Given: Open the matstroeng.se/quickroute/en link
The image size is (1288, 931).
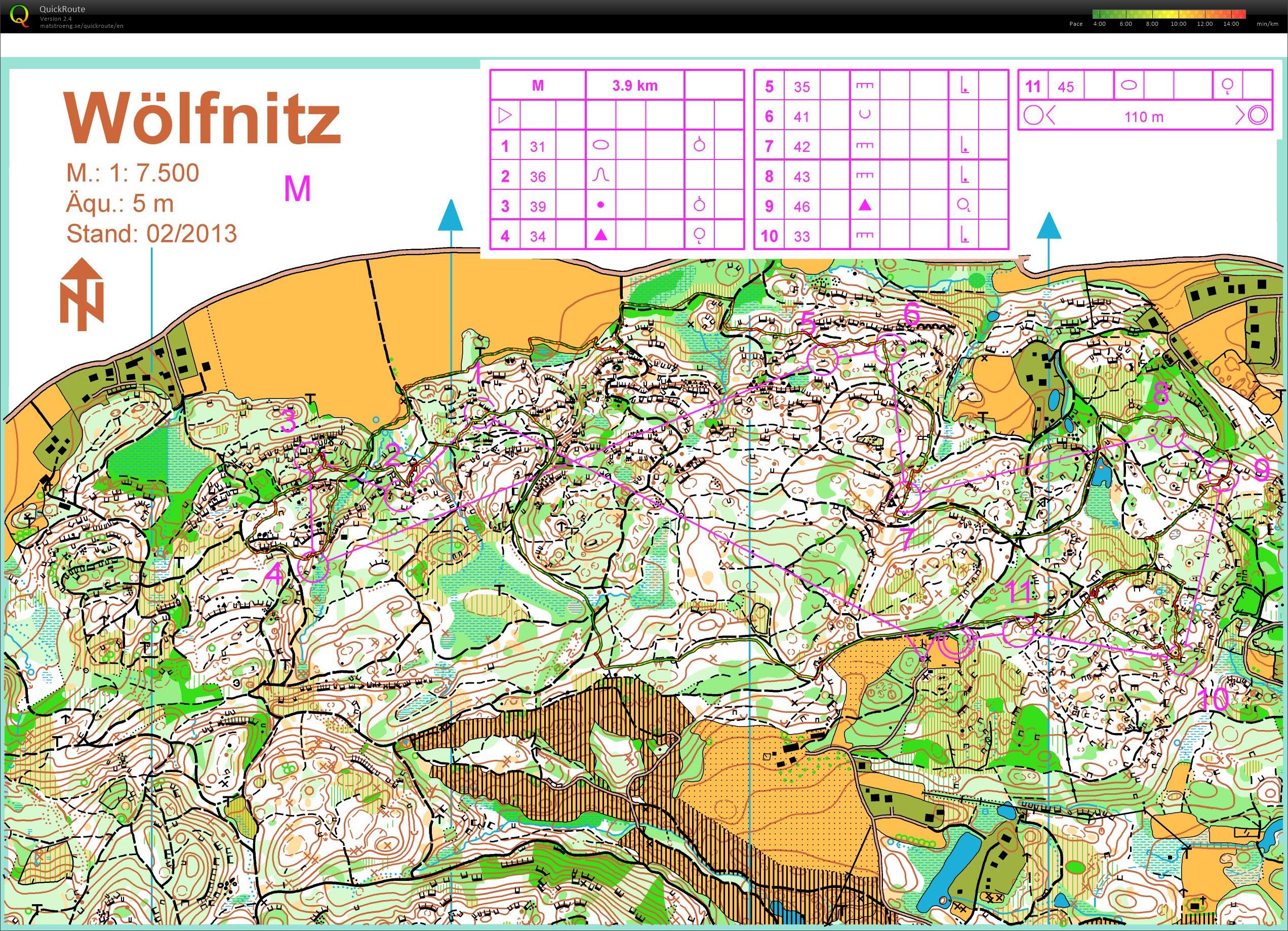Looking at the screenshot, I should 81,25.
